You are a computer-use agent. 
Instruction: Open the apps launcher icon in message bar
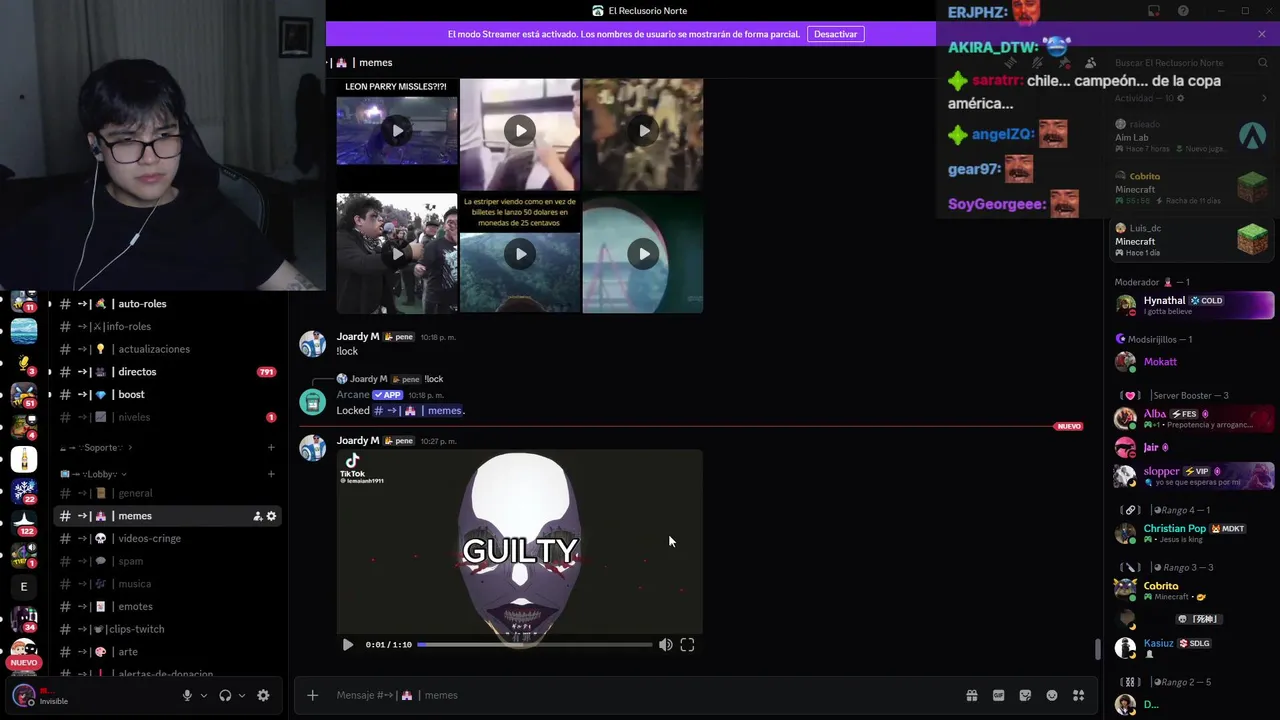tap(1078, 696)
